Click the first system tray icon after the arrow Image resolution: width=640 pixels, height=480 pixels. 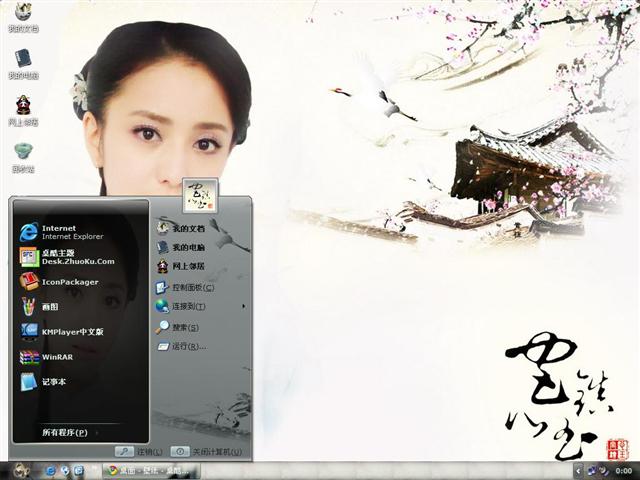tap(591, 471)
